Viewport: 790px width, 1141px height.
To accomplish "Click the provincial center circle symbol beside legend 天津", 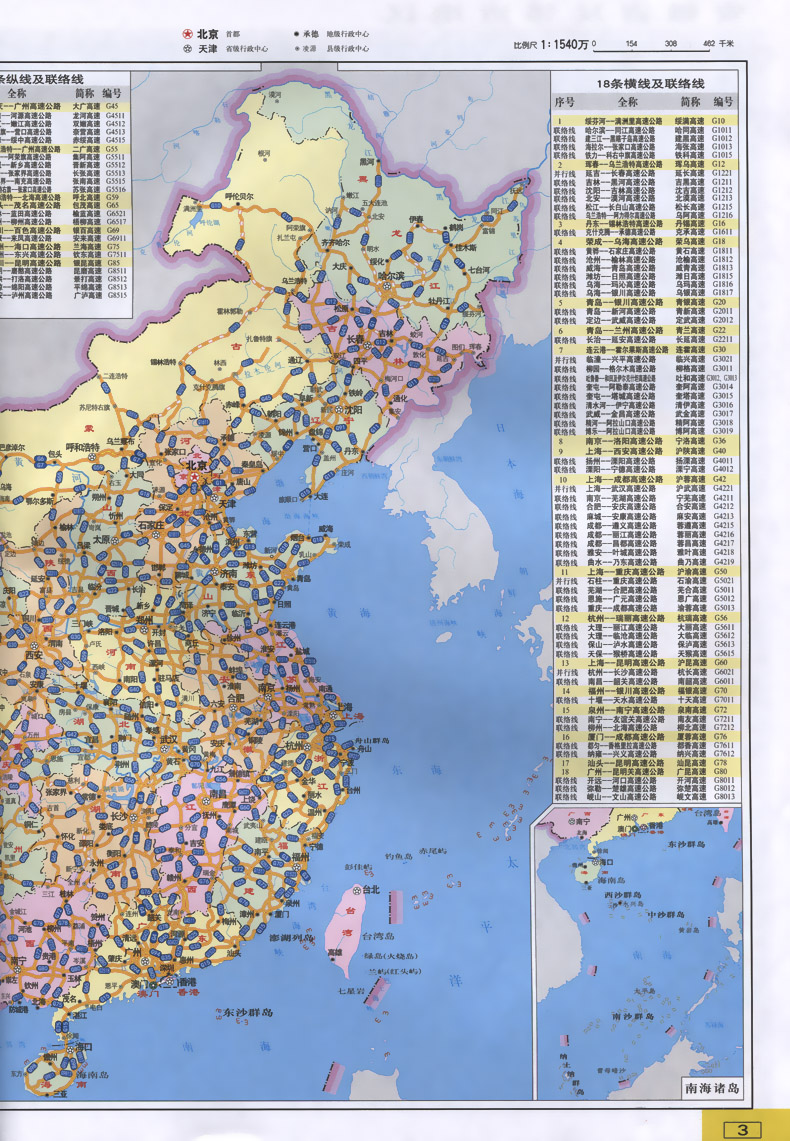I will pyautogui.click(x=187, y=49).
